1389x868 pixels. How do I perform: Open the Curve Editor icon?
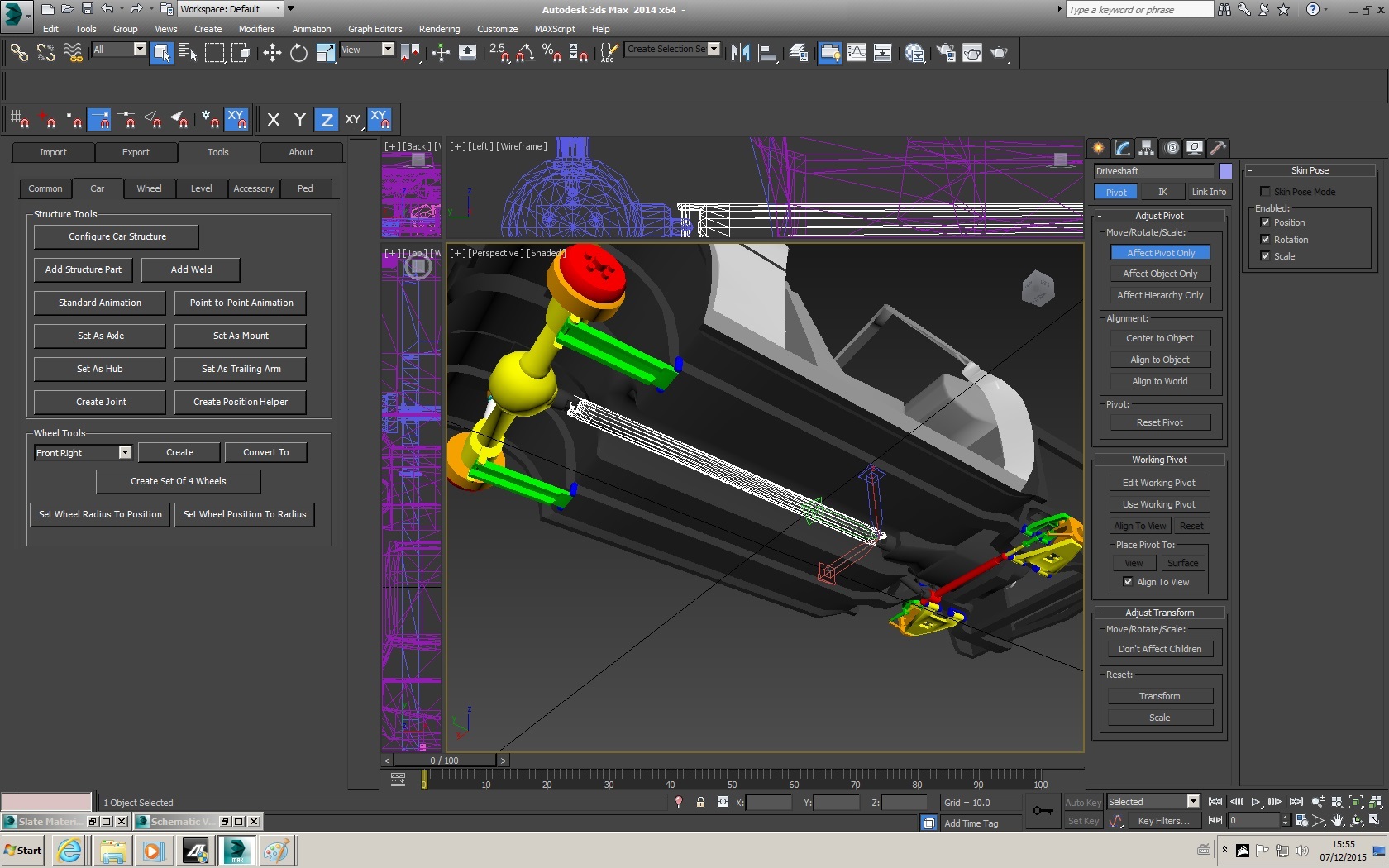pyautogui.click(x=857, y=53)
